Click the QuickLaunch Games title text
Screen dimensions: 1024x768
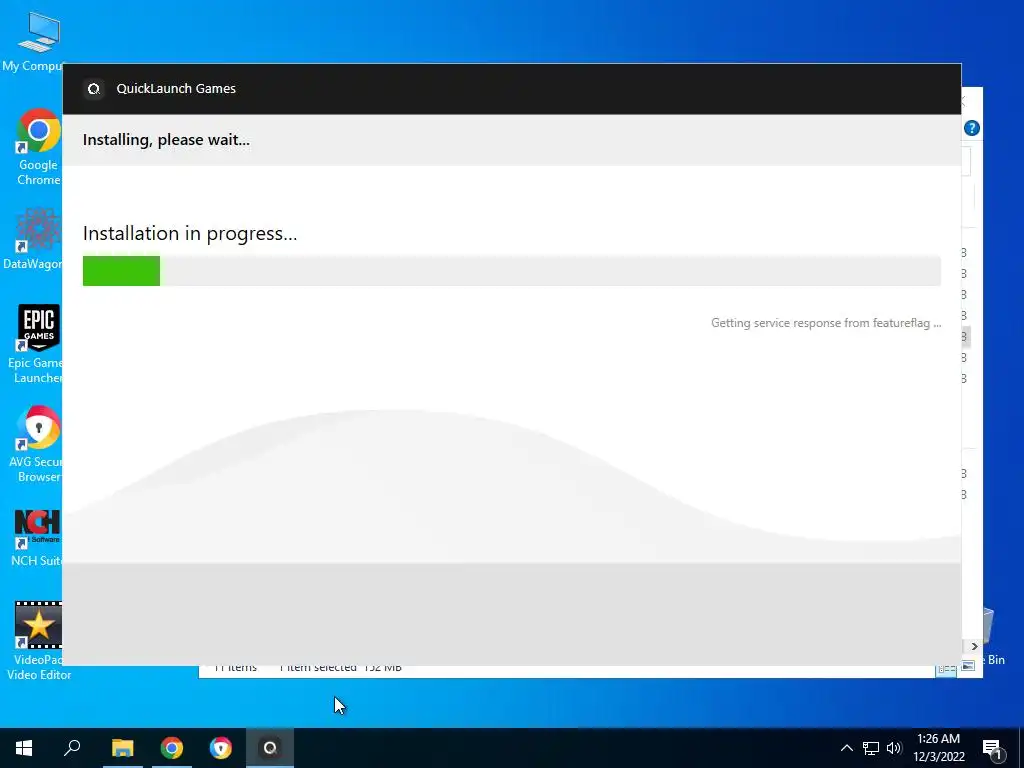(176, 89)
